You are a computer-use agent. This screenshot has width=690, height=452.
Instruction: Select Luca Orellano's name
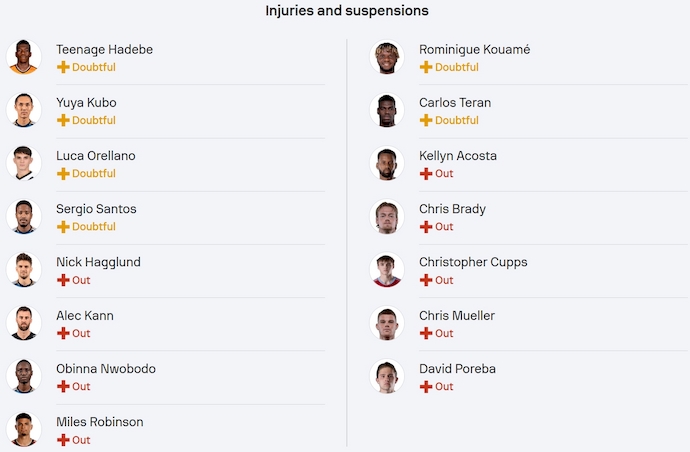coord(95,156)
